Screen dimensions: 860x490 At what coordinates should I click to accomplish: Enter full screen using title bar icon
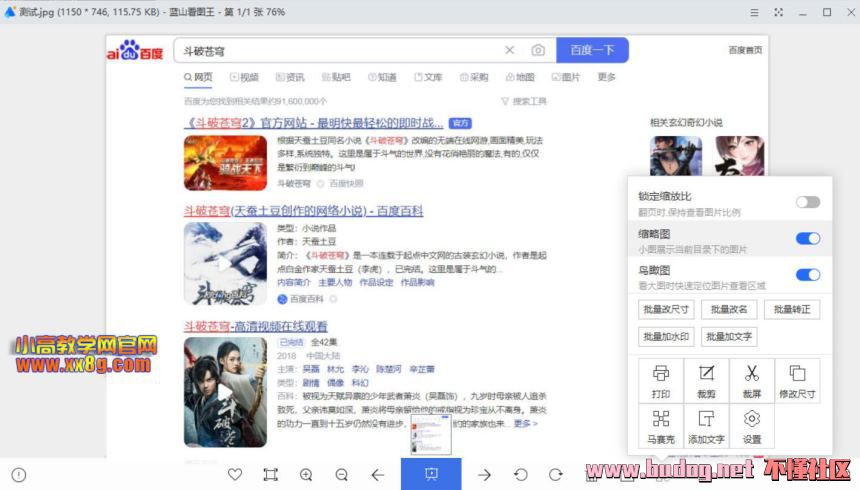(x=778, y=12)
